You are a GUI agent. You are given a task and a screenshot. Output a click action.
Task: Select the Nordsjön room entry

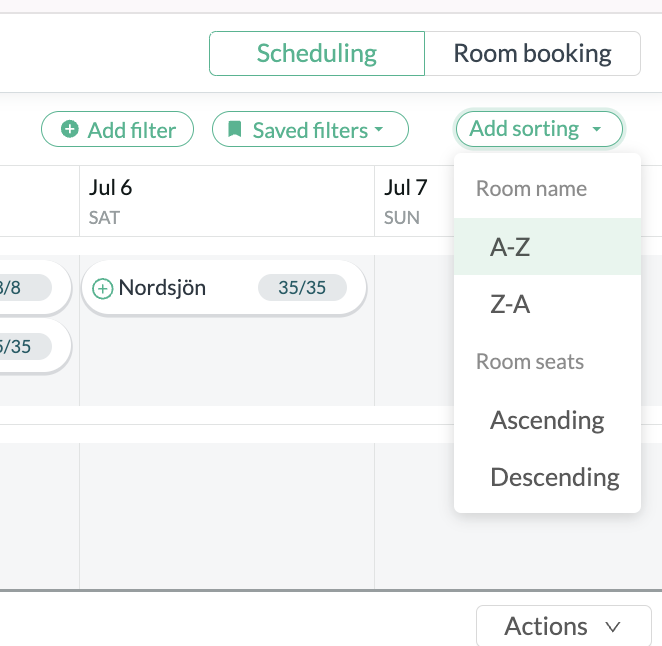point(224,288)
